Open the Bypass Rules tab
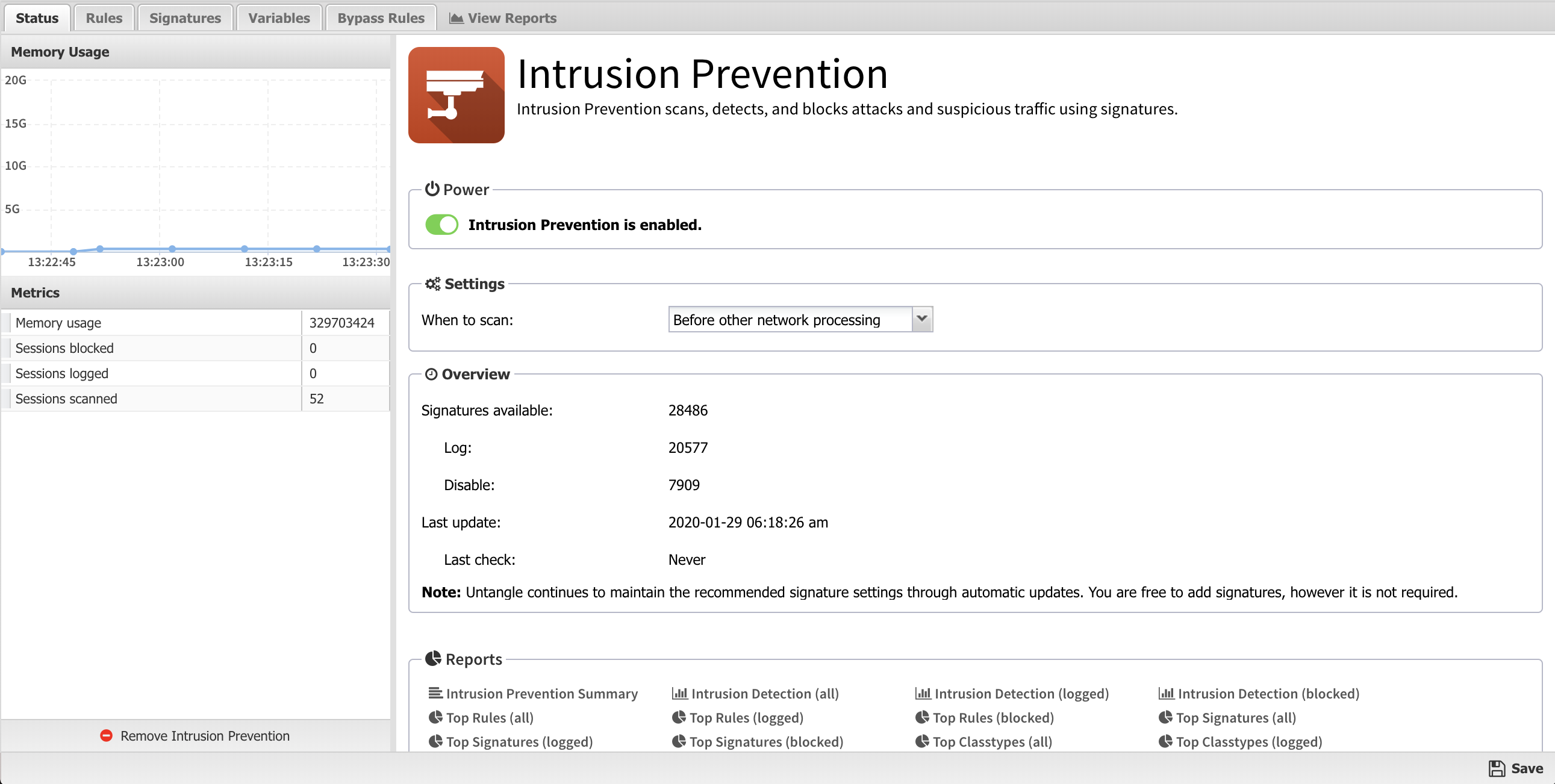The width and height of the screenshot is (1555, 784). 381,18
